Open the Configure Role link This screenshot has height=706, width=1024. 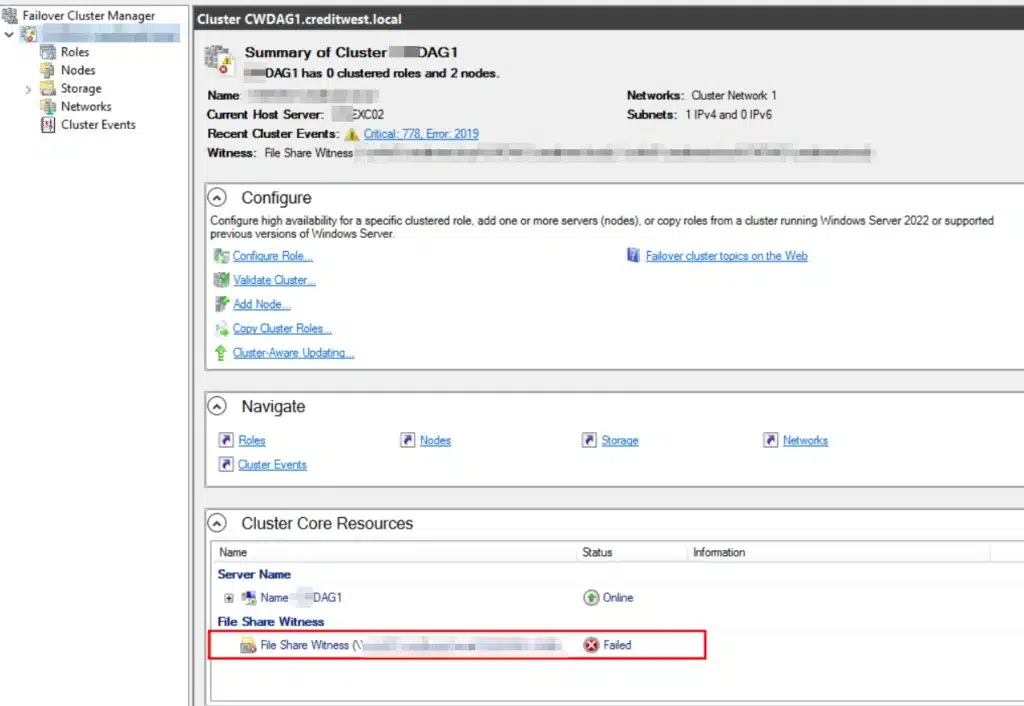coord(272,256)
